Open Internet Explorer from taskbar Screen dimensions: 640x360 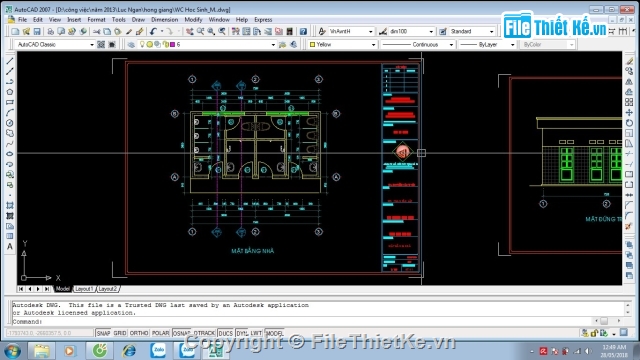(129, 351)
